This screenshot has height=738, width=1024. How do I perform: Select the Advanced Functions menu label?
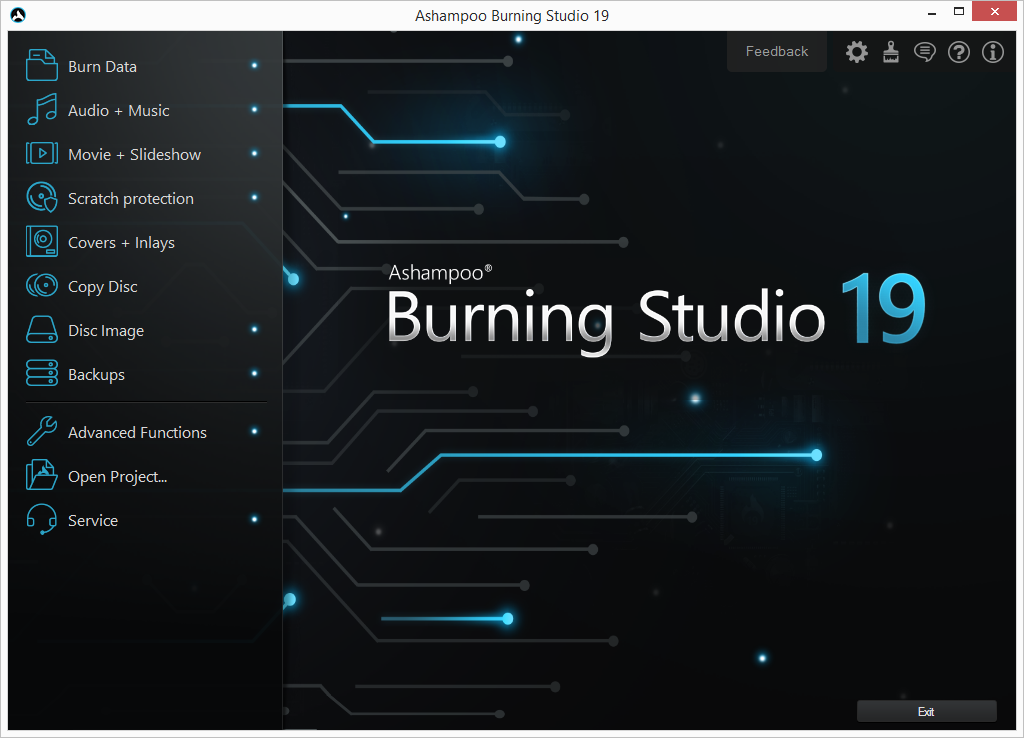tap(137, 432)
